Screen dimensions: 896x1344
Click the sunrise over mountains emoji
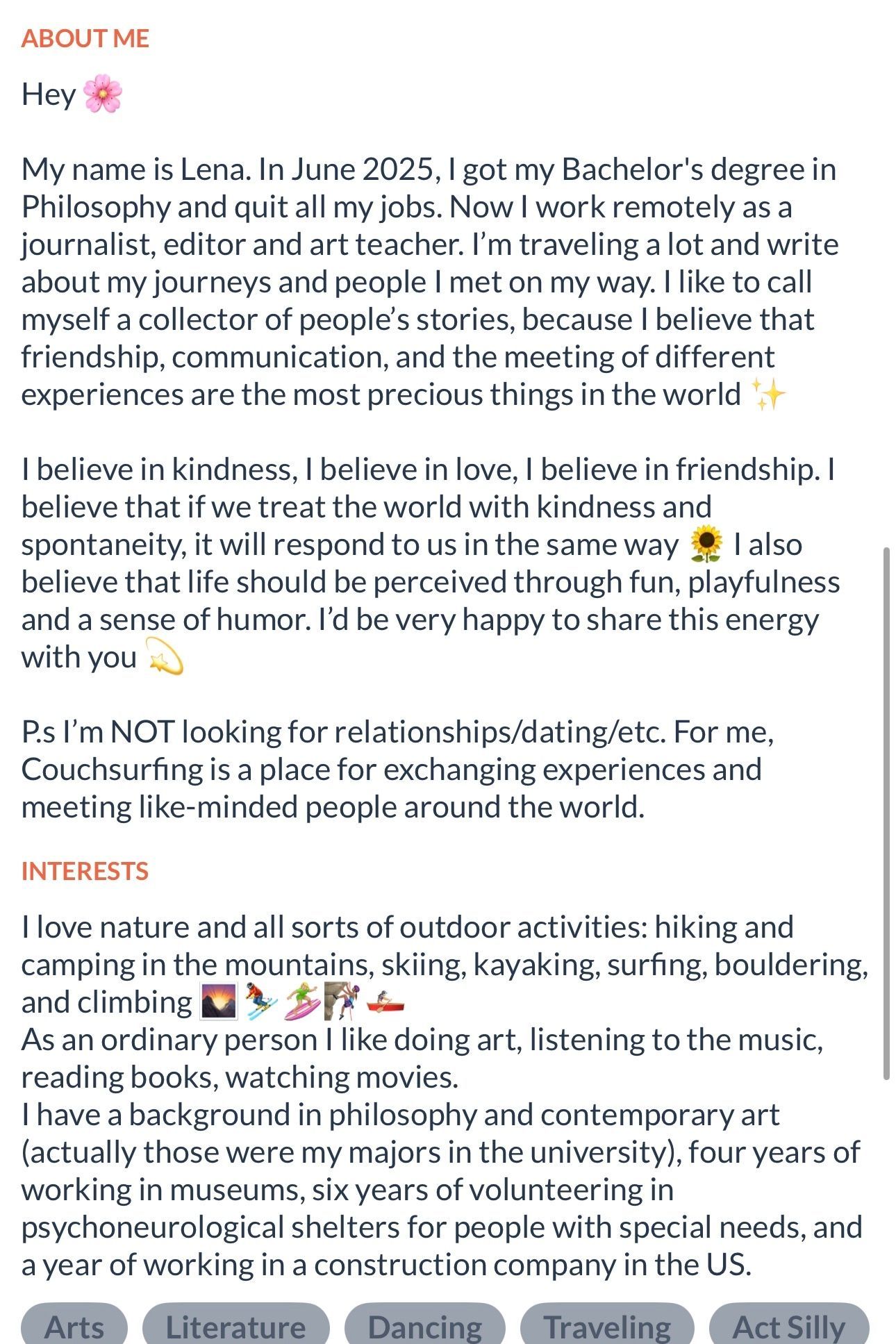tap(219, 1002)
